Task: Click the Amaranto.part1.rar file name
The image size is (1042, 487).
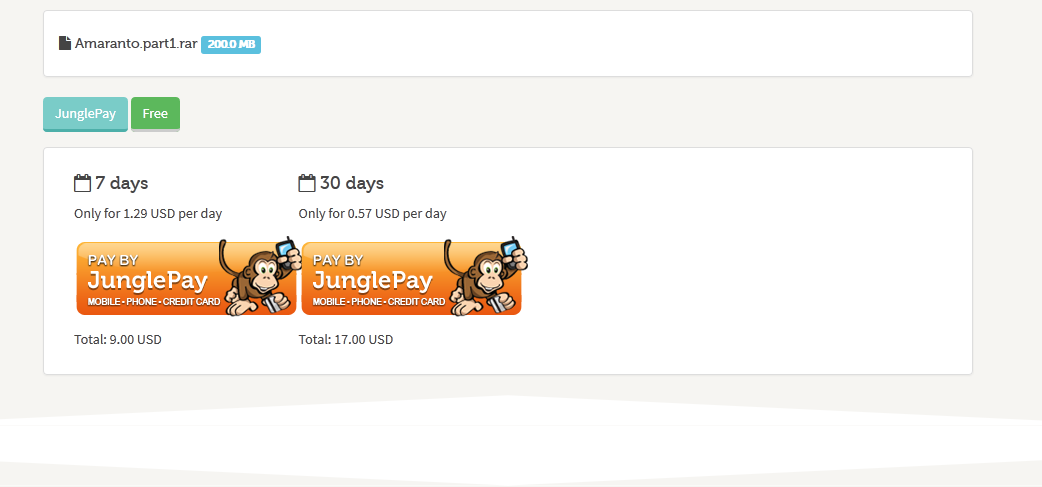Action: pos(136,45)
